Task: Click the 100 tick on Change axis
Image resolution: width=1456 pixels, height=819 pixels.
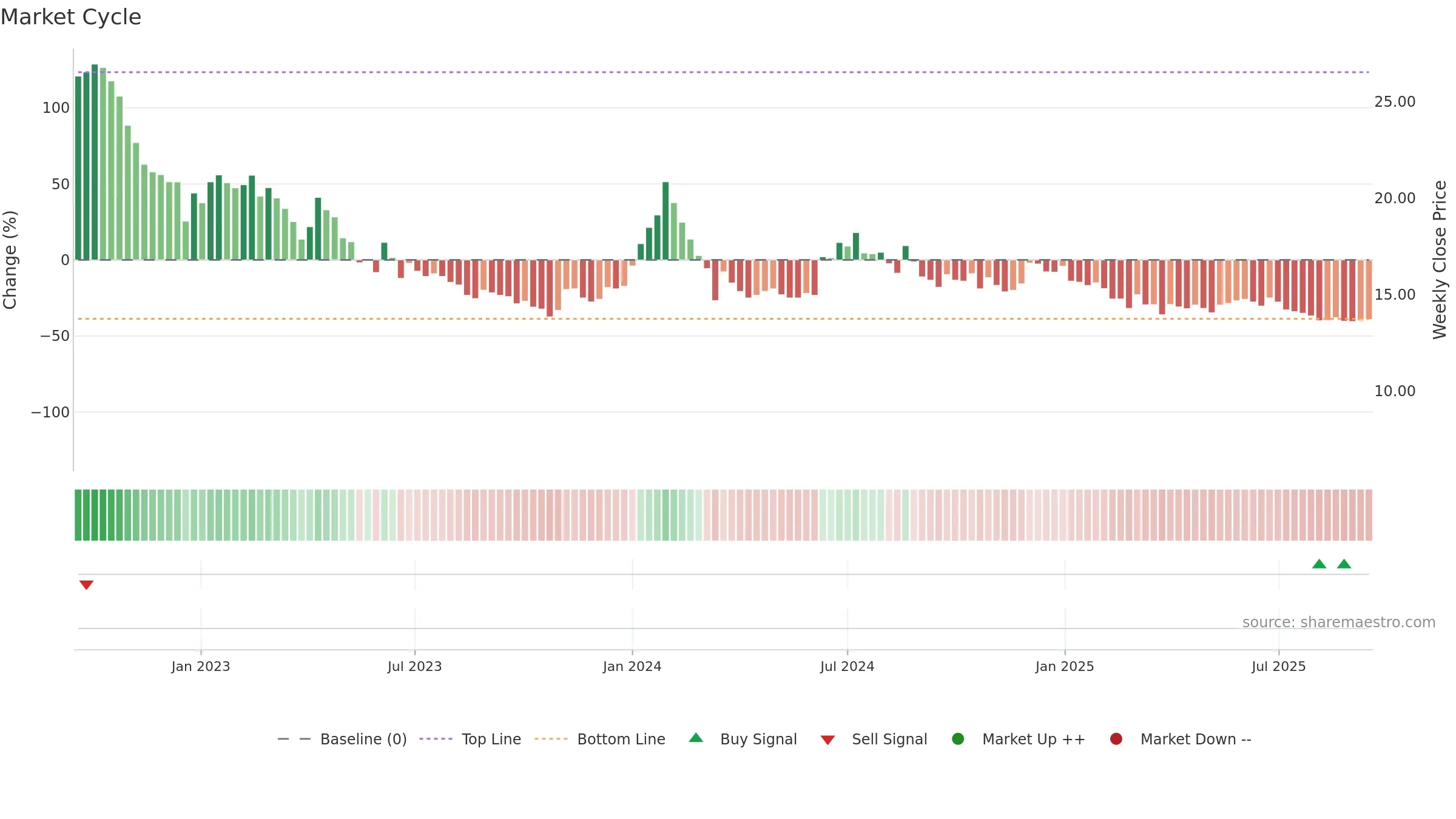Action: (56, 108)
